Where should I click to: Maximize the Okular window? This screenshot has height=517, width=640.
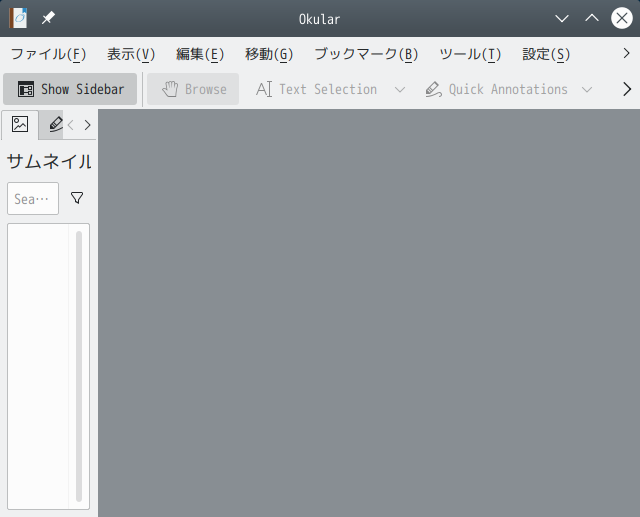pos(592,18)
